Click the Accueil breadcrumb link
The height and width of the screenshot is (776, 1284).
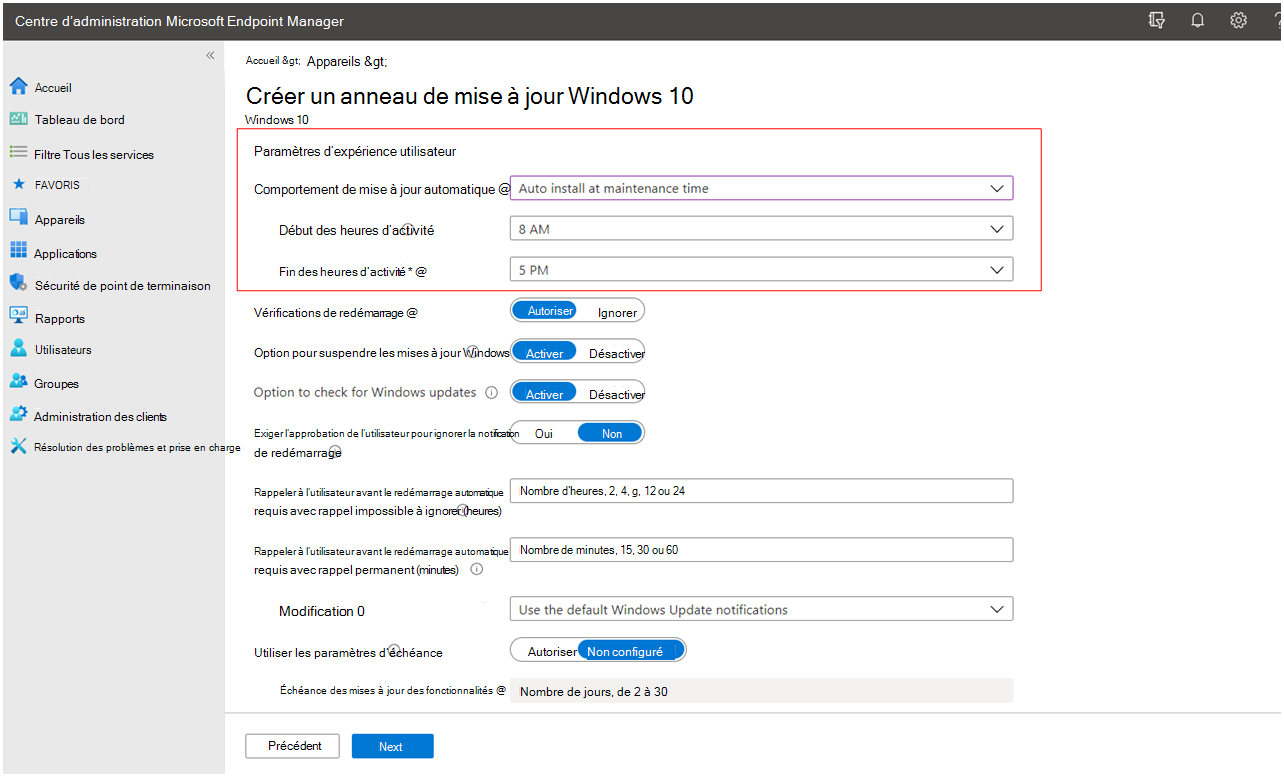coord(272,61)
